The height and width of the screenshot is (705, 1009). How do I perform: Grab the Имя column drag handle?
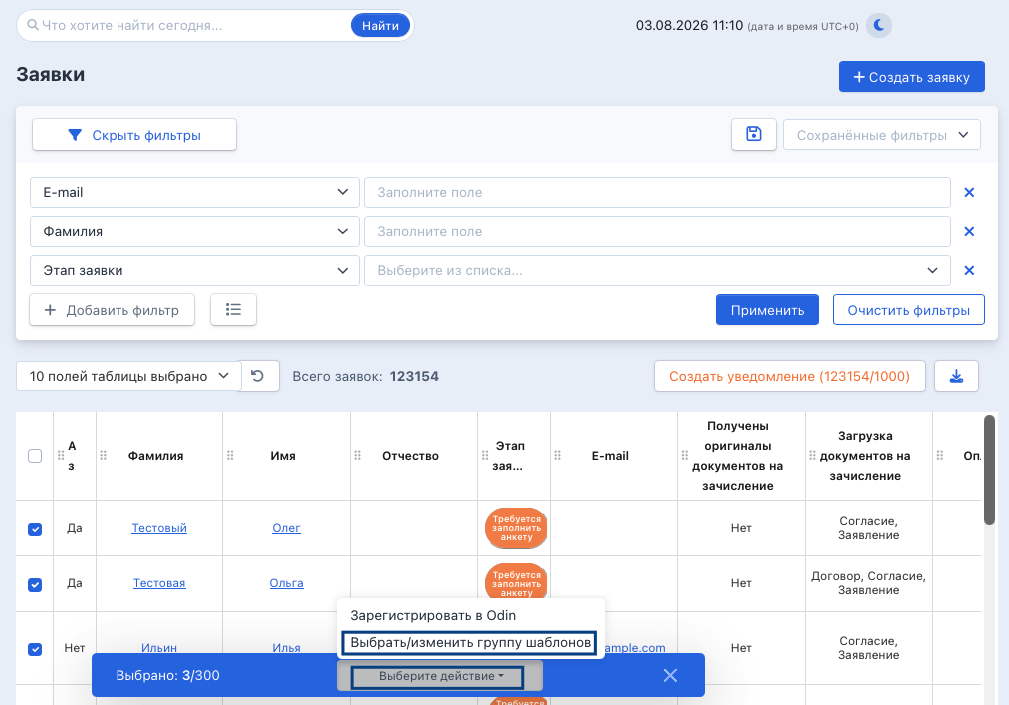click(x=230, y=455)
